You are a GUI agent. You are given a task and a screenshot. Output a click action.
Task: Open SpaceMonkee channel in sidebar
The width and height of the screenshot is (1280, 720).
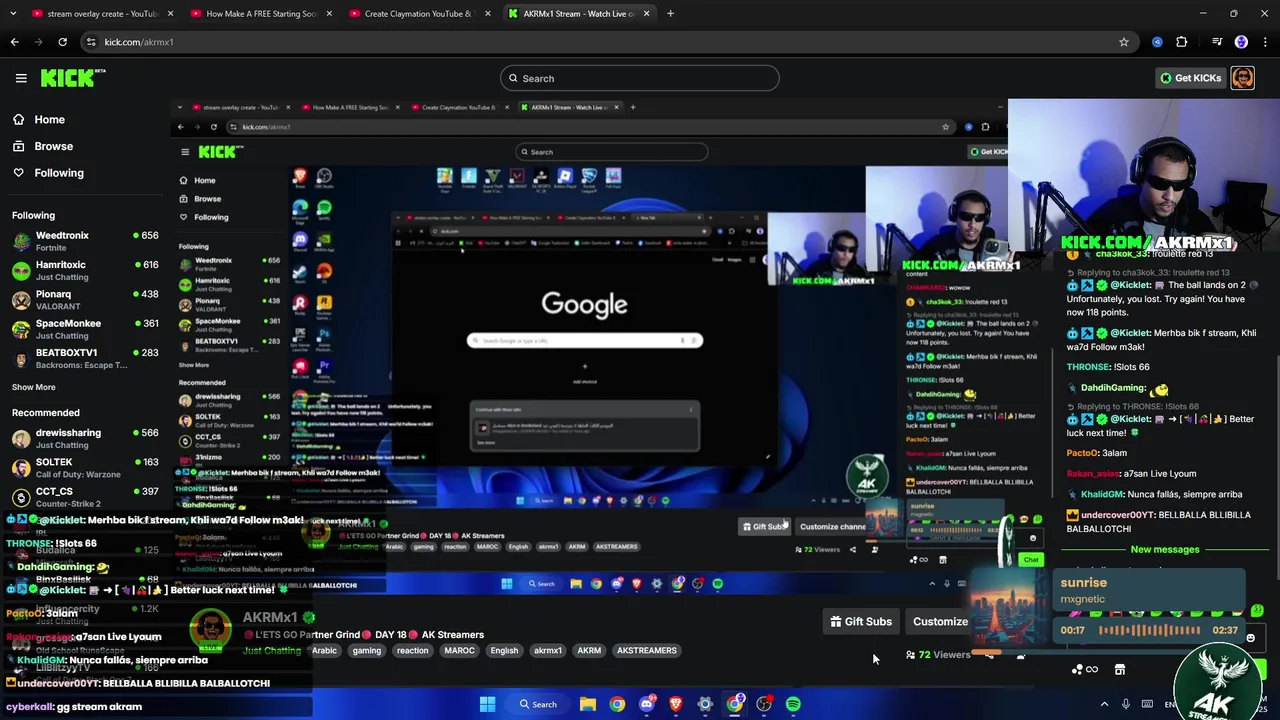(x=85, y=329)
